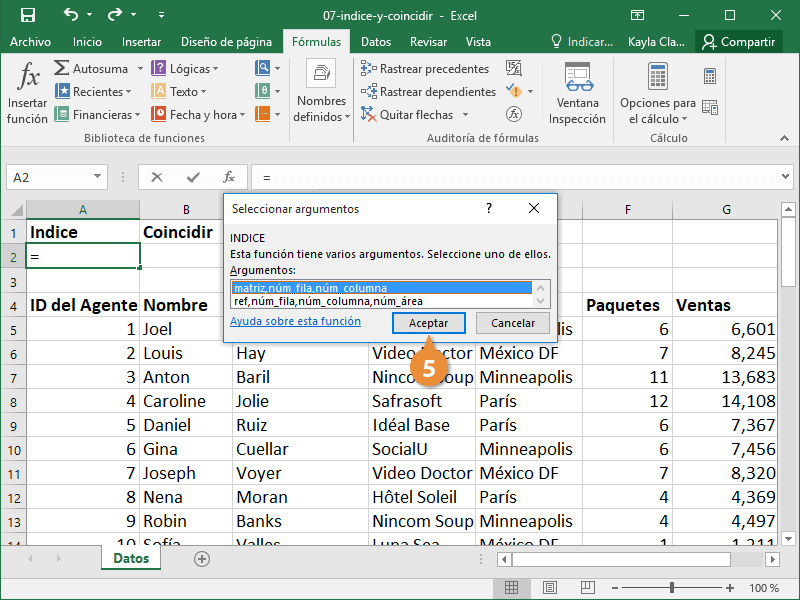Expand the Nombres definidos menu
The width and height of the screenshot is (800, 600).
click(321, 109)
